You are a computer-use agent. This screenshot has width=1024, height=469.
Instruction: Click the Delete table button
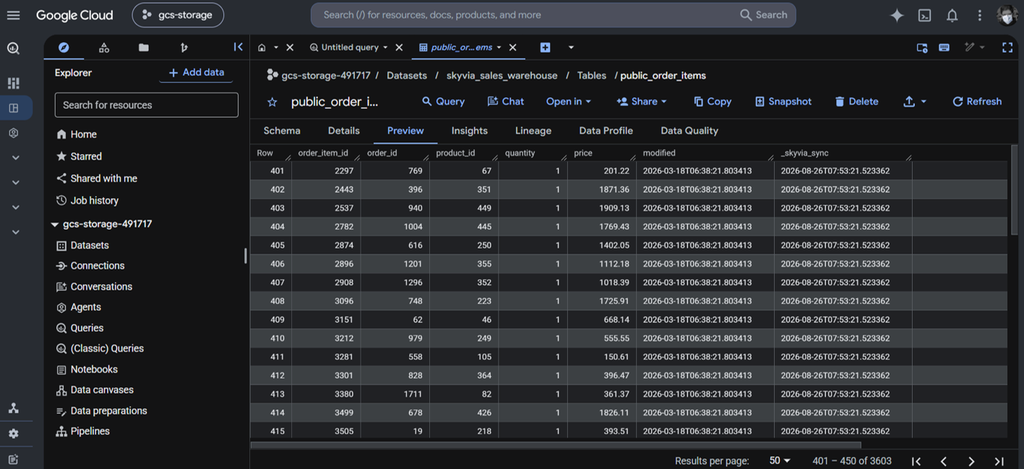pos(856,102)
